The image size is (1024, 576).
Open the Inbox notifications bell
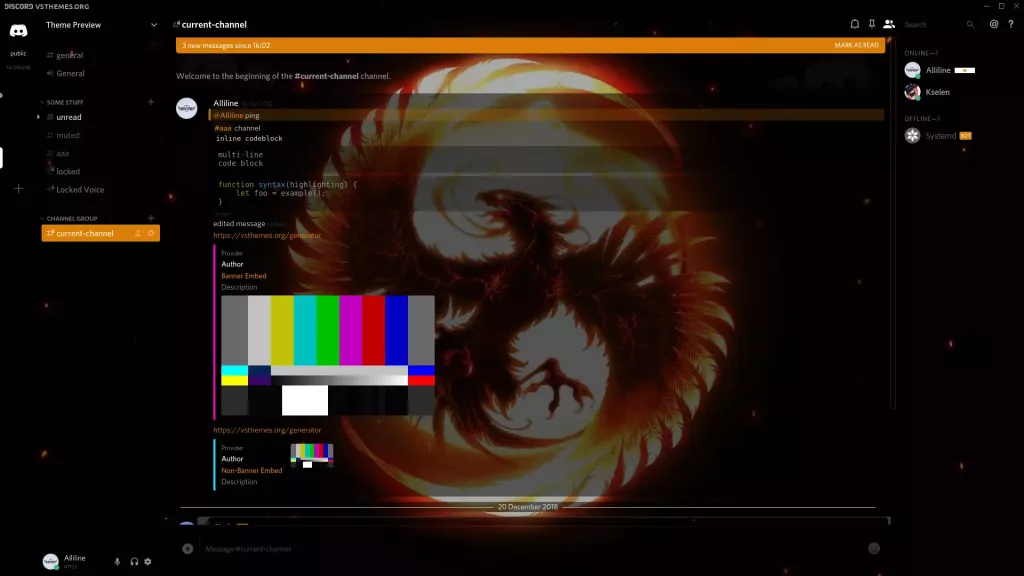coord(855,25)
